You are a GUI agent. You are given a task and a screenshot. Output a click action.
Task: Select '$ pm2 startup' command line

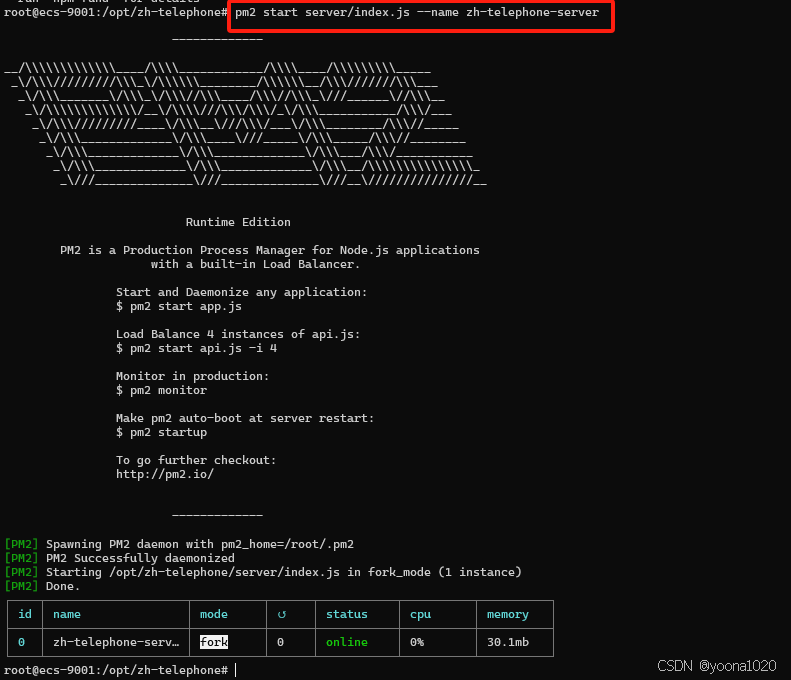(x=161, y=432)
